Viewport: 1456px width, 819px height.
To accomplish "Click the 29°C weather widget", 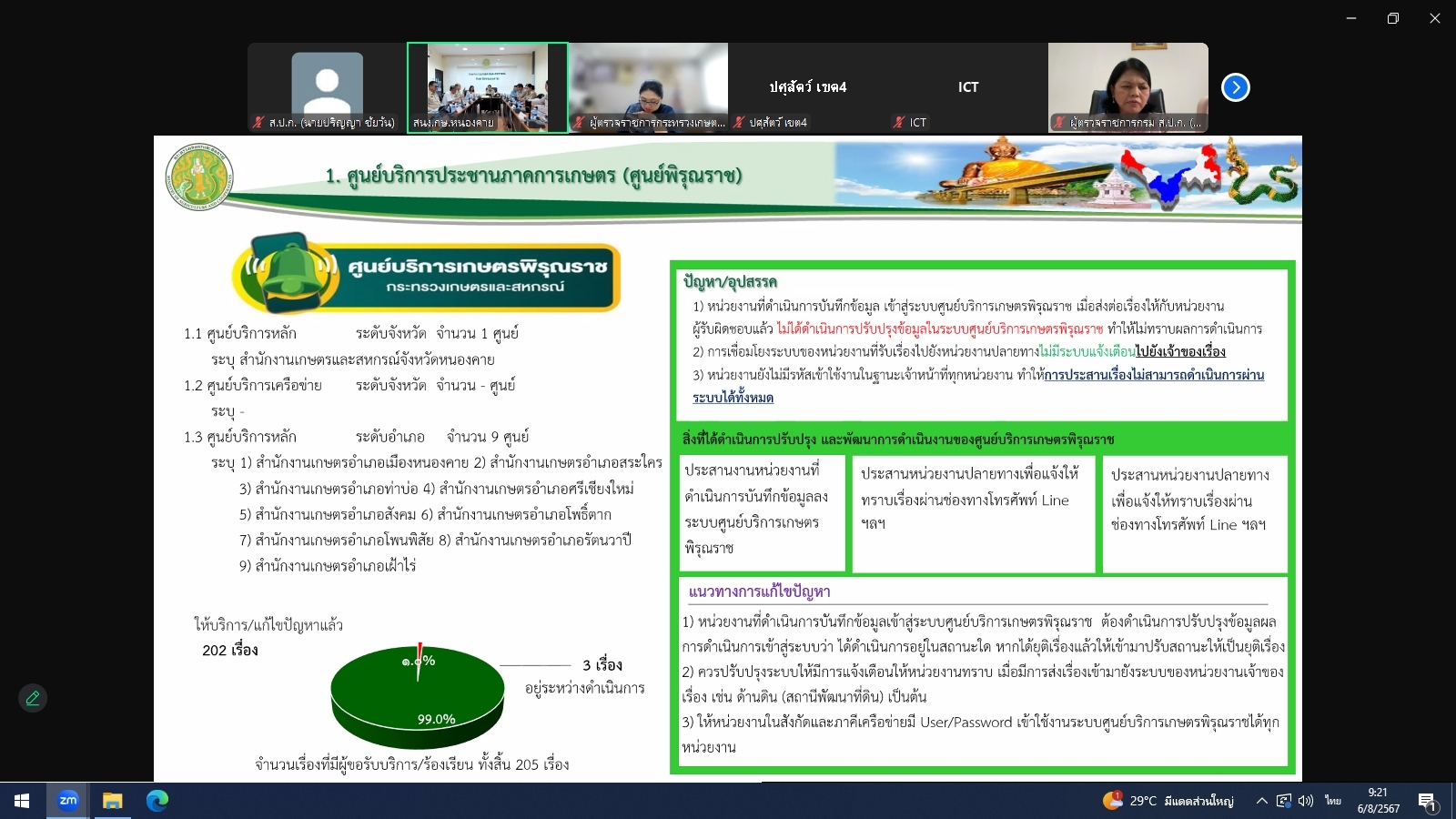I will pyautogui.click(x=1168, y=801).
